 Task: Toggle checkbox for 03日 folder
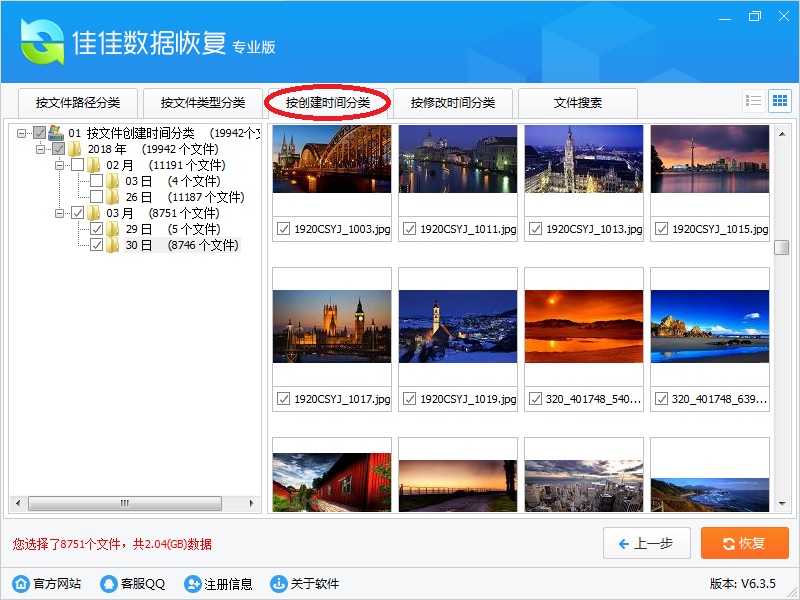97,181
